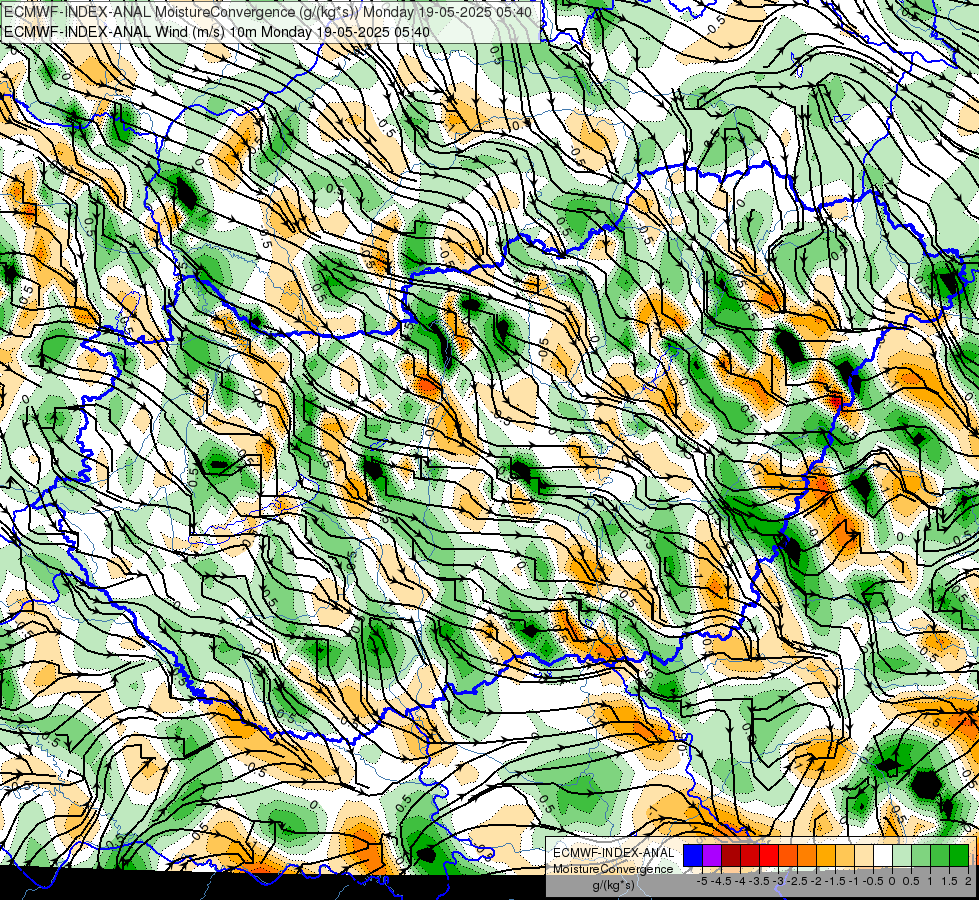979x900 pixels.
Task: Click the Wind (m/s) 10m title line
Action: point(217,31)
